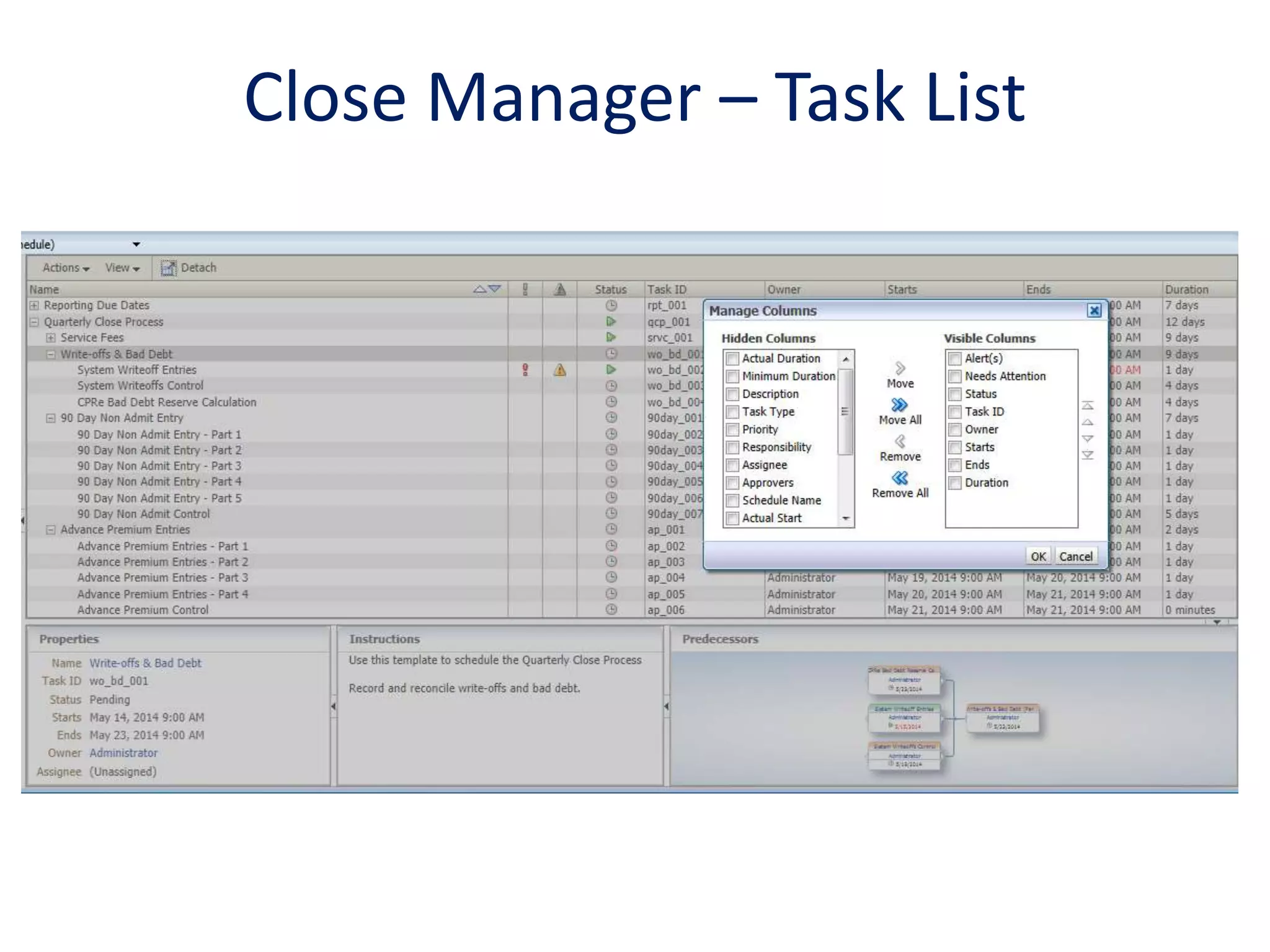Click green status icon for System Writeoff Entries
The height and width of the screenshot is (952, 1270).
[611, 369]
